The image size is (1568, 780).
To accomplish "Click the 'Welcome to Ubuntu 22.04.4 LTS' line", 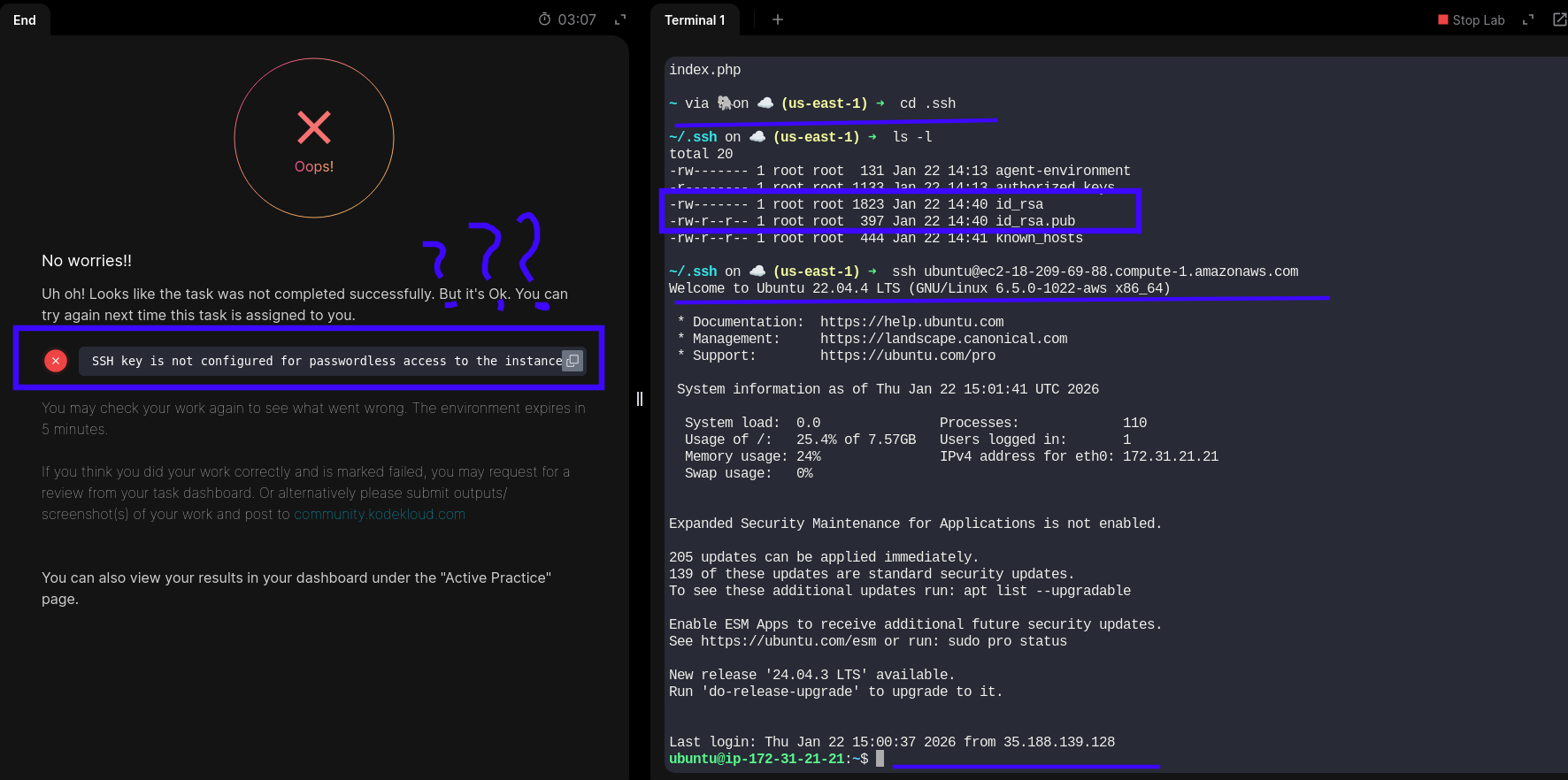I will [x=919, y=288].
